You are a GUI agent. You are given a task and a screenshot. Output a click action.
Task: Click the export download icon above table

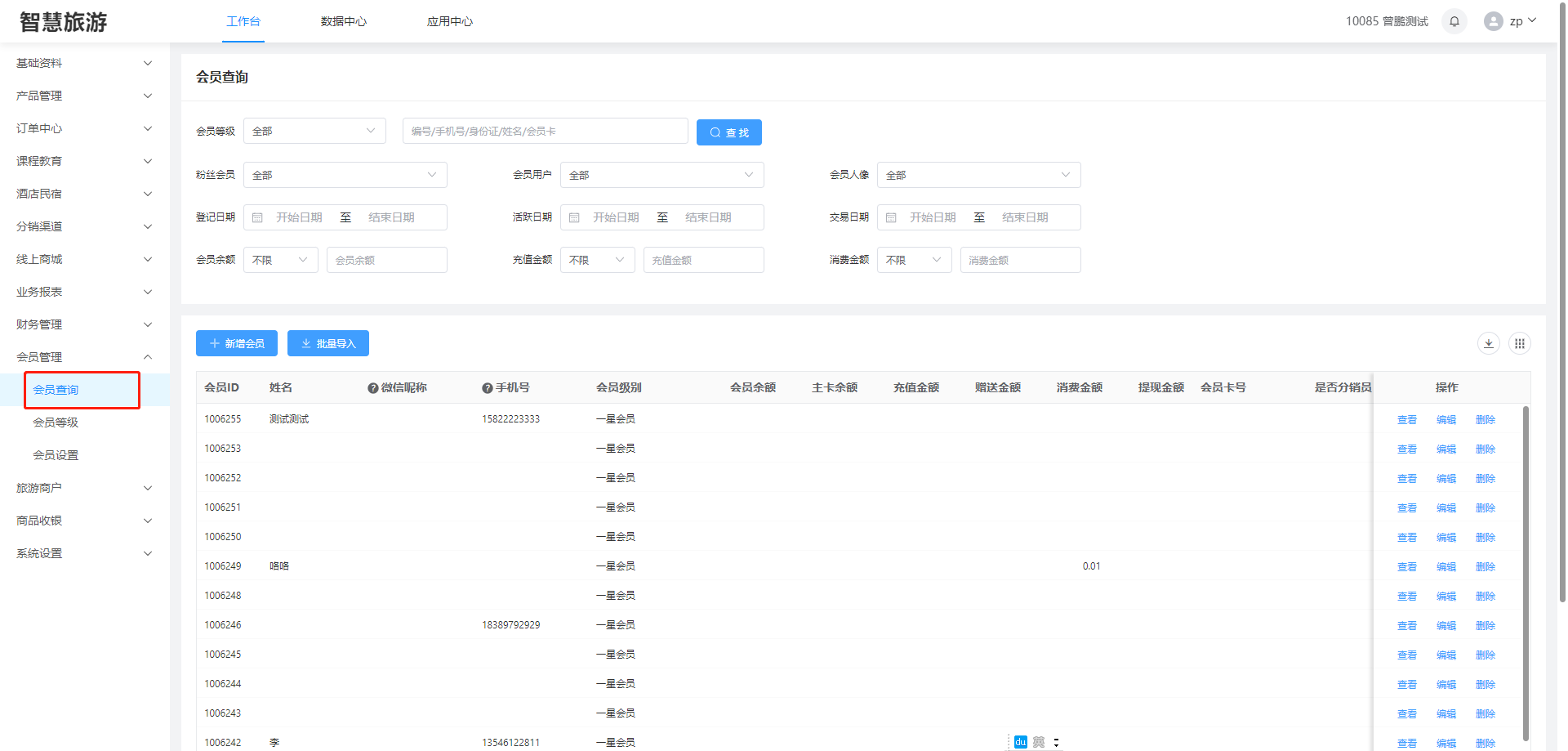pos(1488,343)
